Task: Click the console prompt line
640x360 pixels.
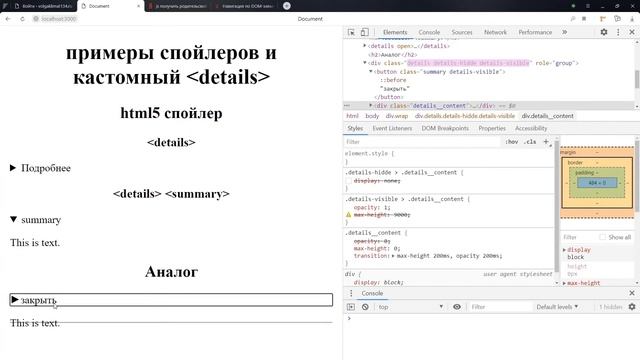Action: [490, 318]
